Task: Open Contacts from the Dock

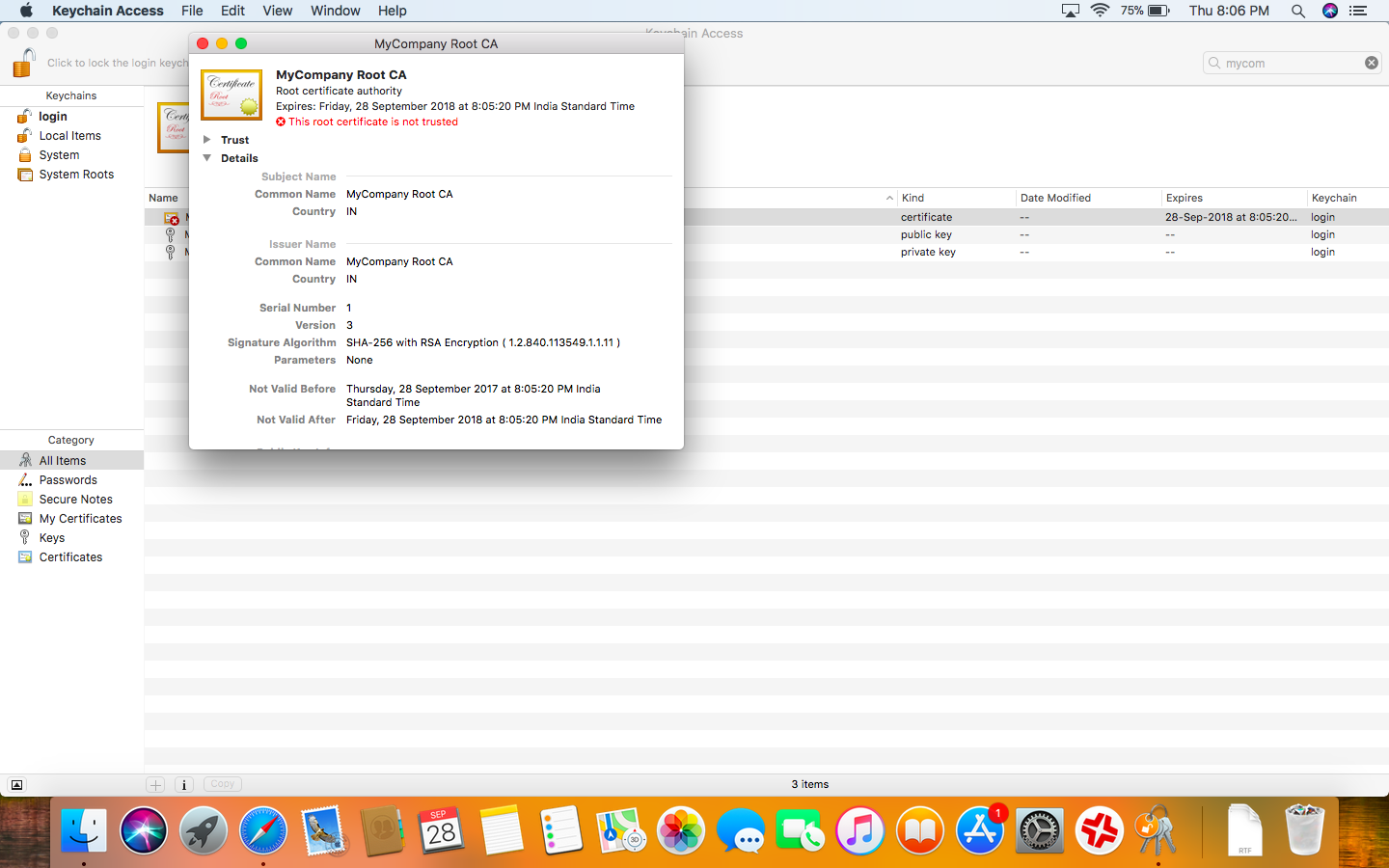Action: pyautogui.click(x=383, y=830)
